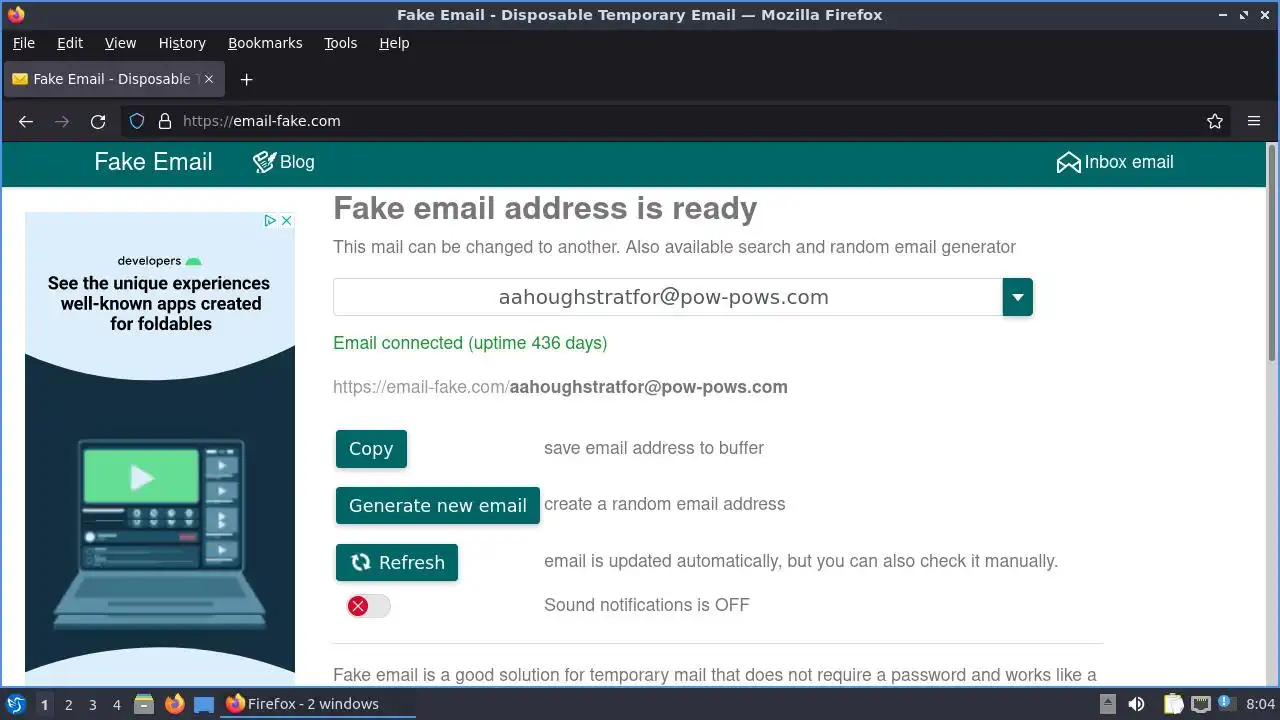
Task: Open network status tray icon
Action: click(x=1200, y=704)
